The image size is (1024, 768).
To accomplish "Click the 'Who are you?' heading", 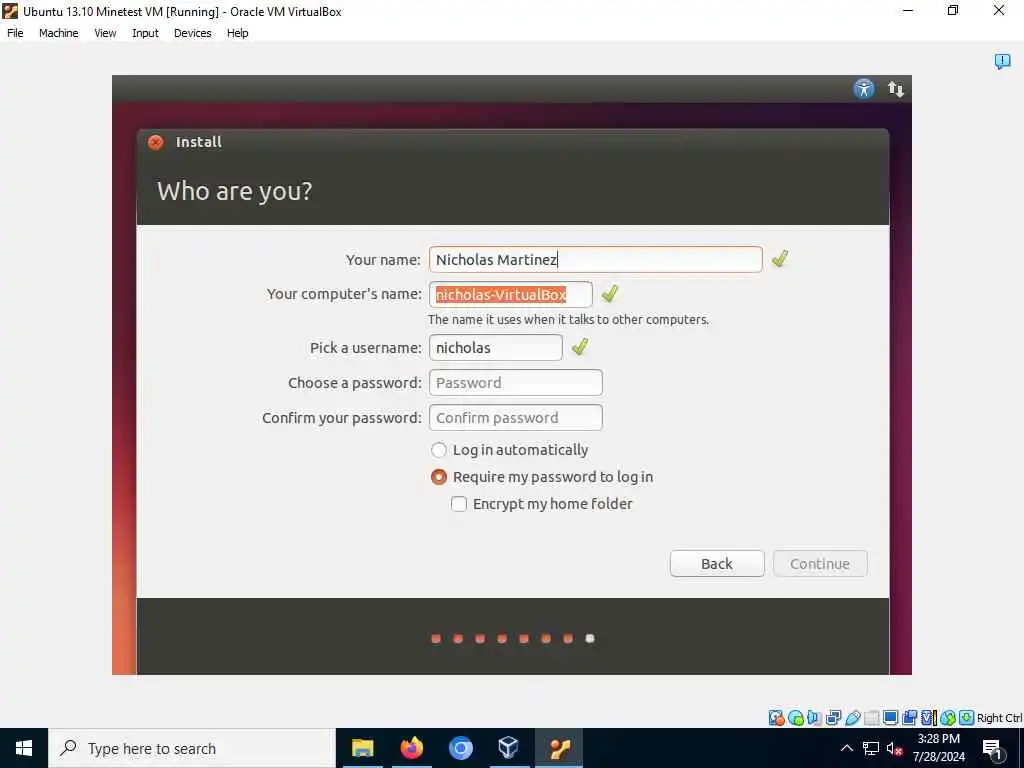I will pos(234,191).
